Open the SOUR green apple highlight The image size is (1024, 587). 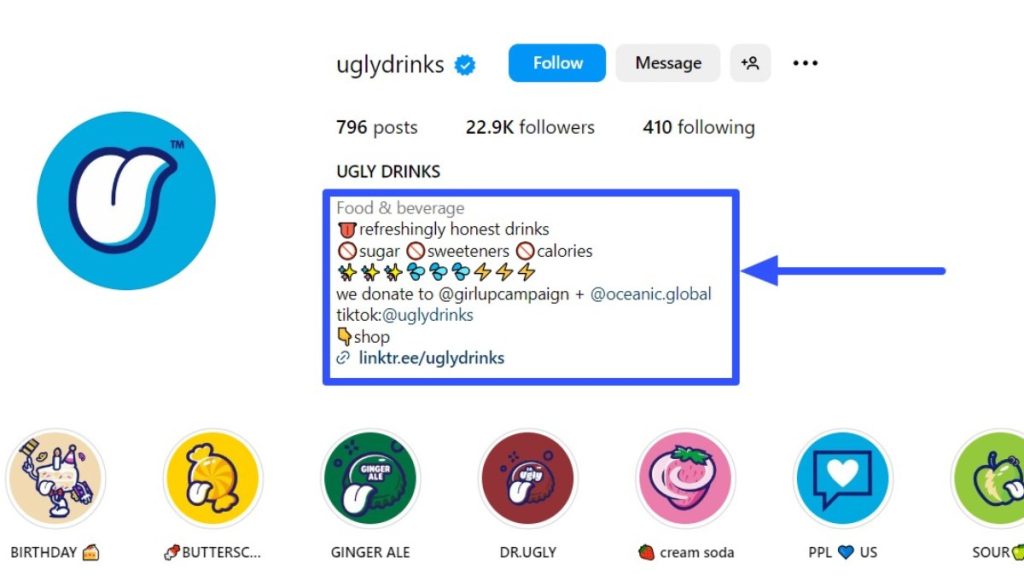(x=989, y=479)
